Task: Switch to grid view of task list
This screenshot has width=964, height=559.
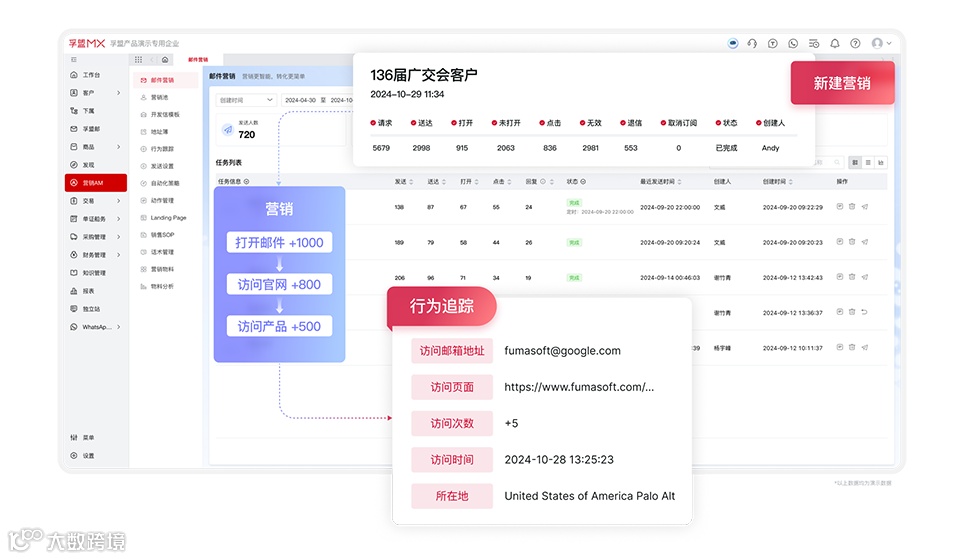Action: [x=855, y=162]
